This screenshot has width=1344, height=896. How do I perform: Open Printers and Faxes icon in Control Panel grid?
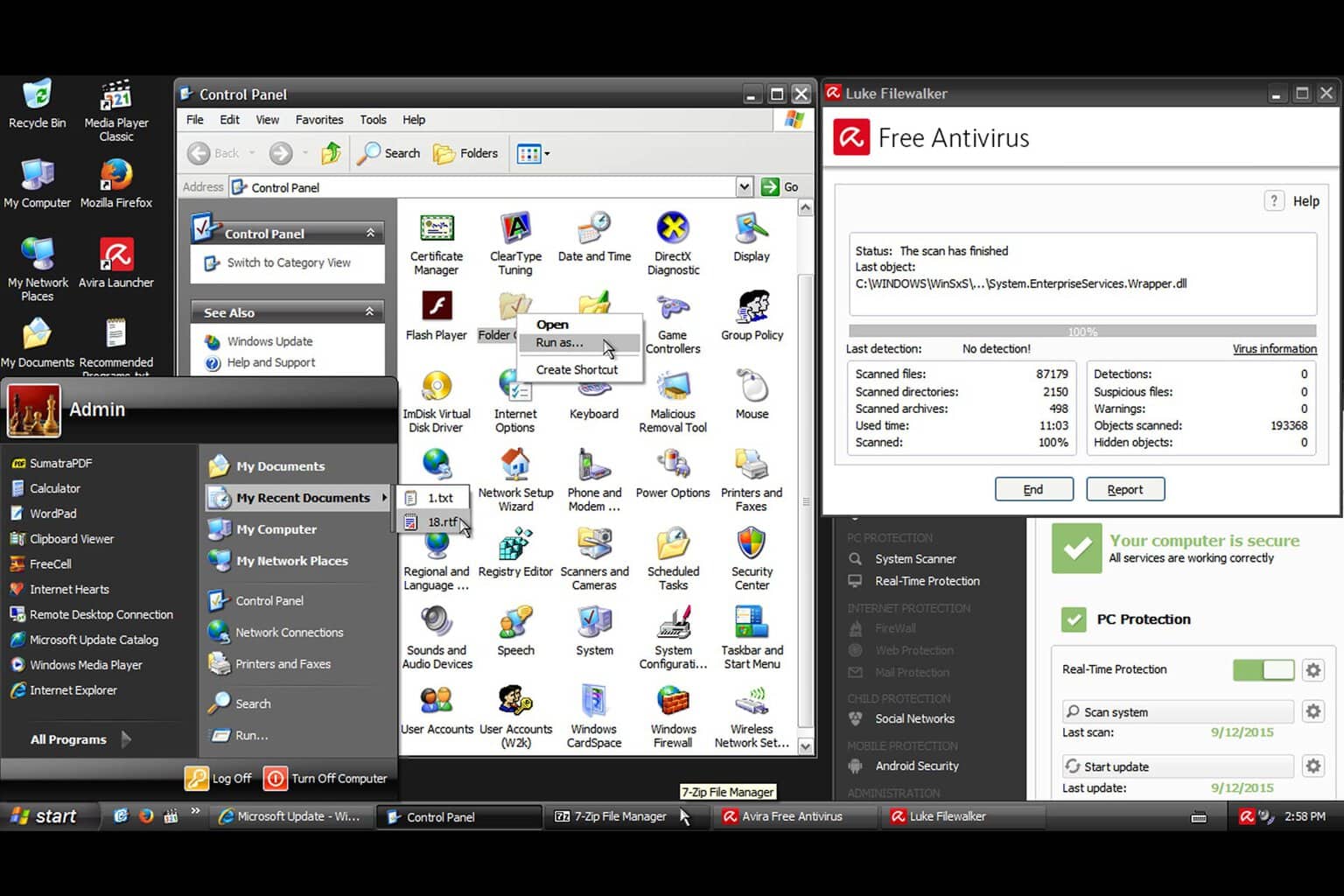click(x=752, y=479)
